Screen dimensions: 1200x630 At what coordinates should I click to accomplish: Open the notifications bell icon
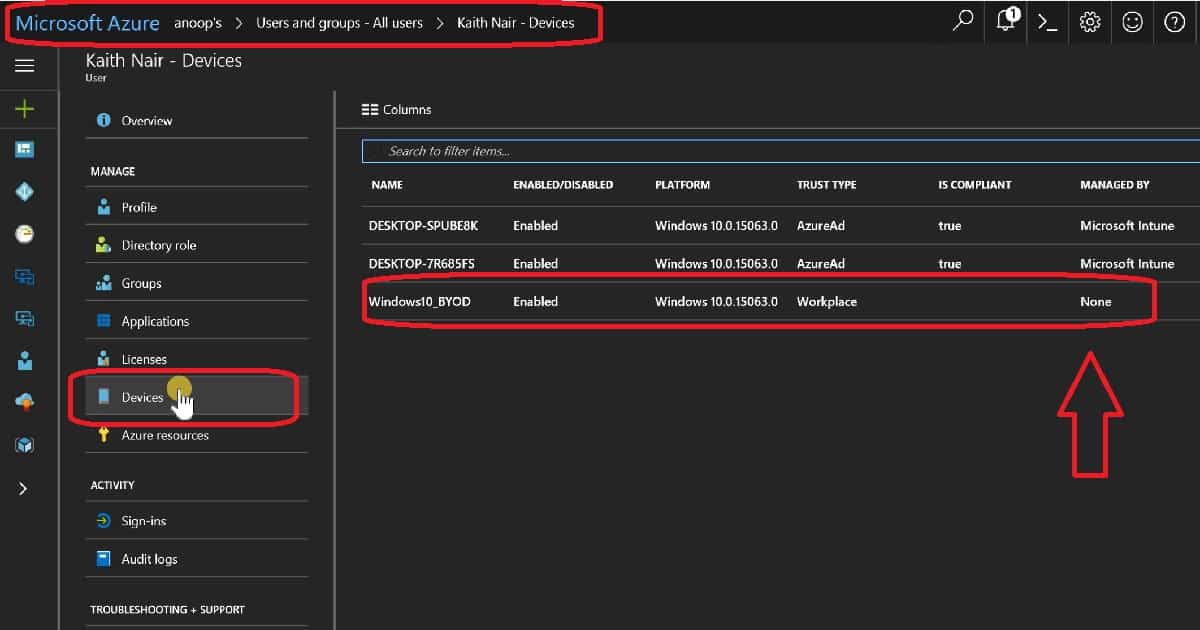[x=1005, y=22]
